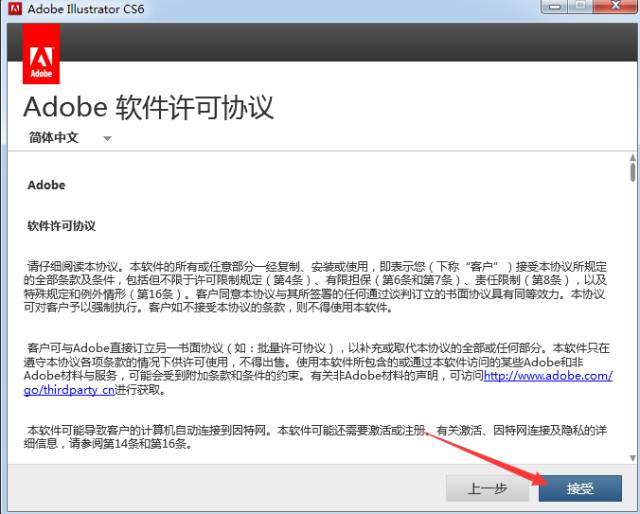640x514 pixels.
Task: Click the bold 软件许可协议 subheading
Action: tap(62, 226)
